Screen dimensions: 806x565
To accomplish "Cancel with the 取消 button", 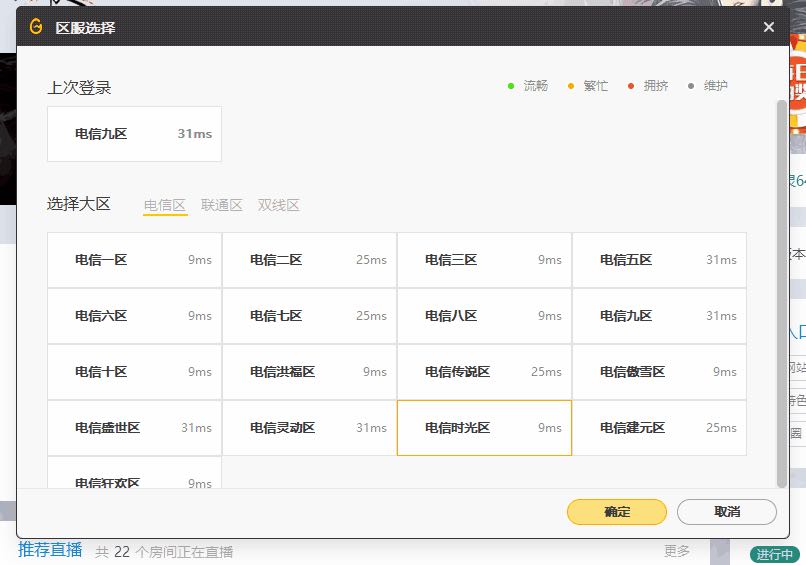I will pyautogui.click(x=727, y=512).
